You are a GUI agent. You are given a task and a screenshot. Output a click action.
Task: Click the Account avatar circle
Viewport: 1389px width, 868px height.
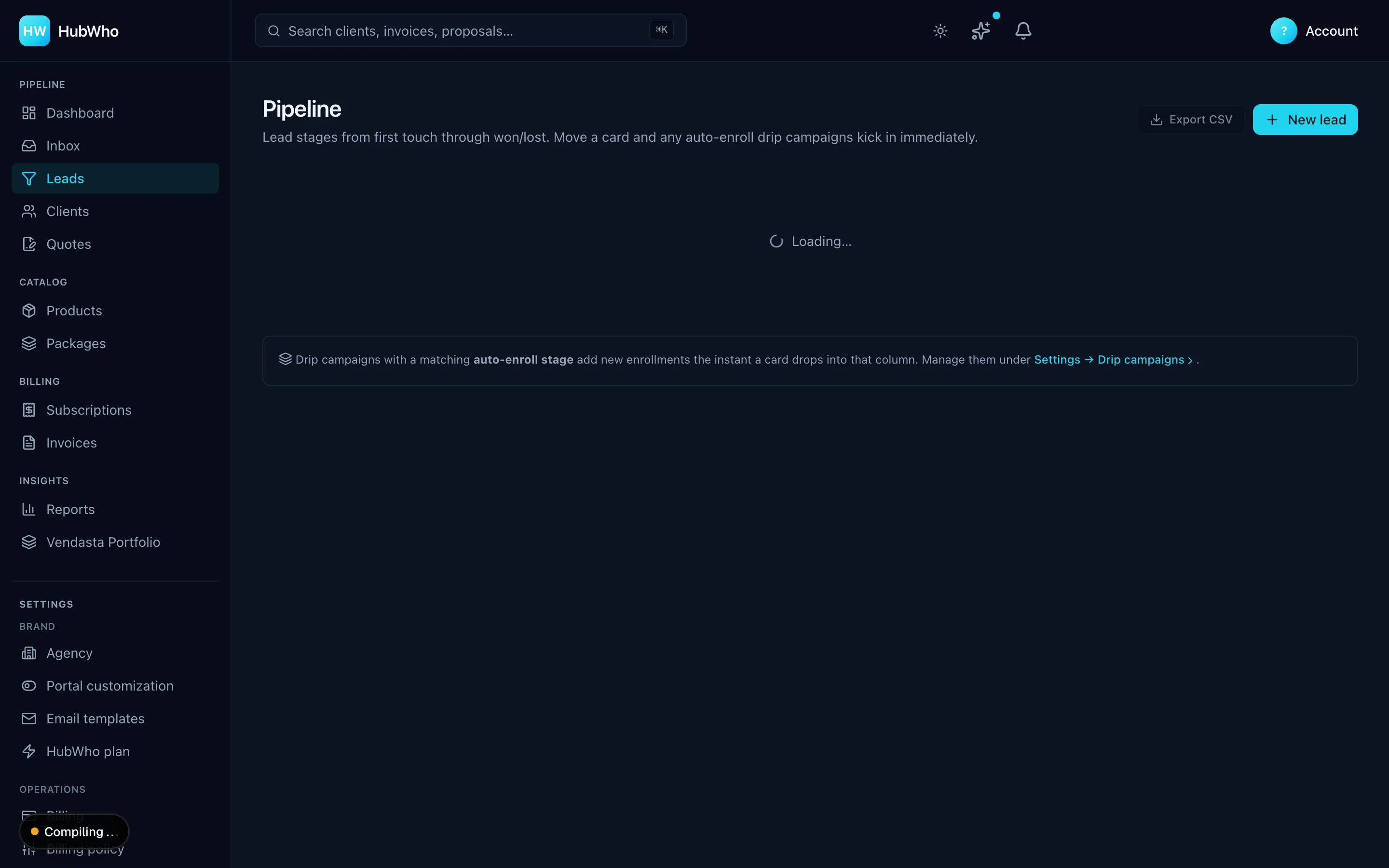coord(1283,31)
